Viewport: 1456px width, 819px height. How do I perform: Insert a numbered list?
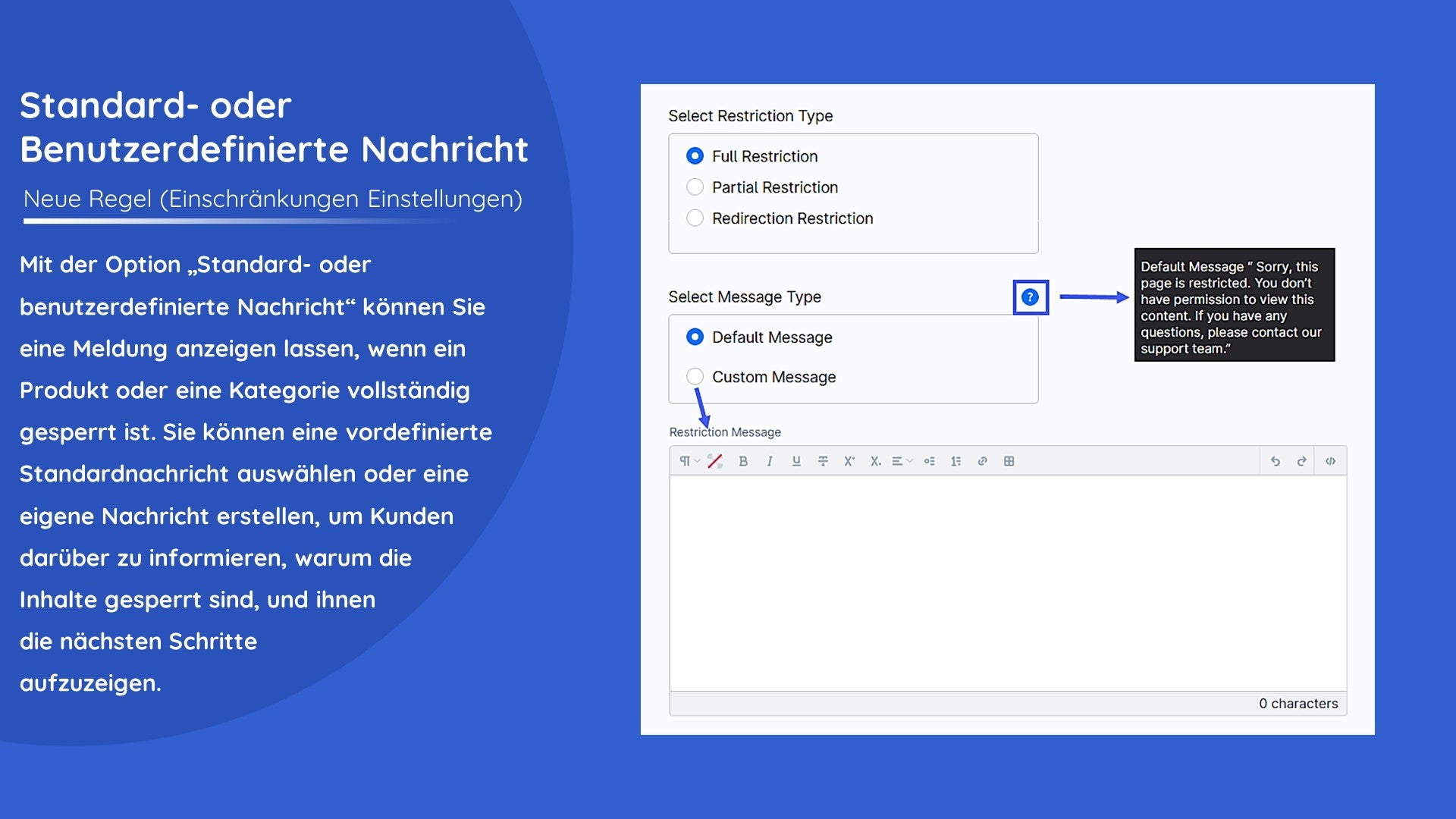coord(955,461)
